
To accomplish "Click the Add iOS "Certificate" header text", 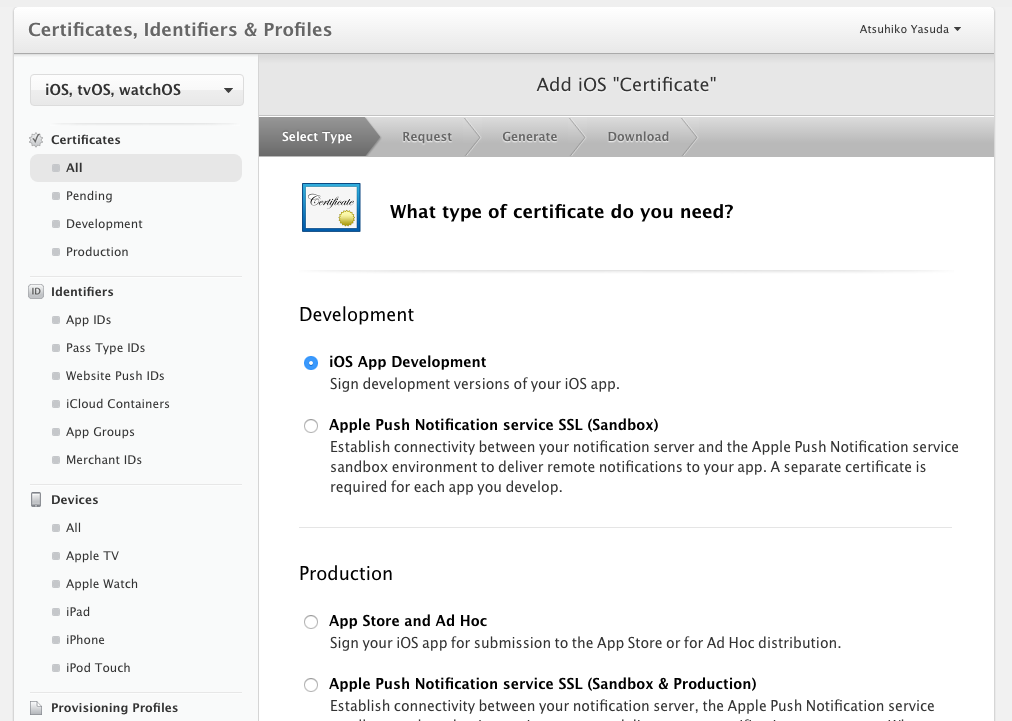I will click(x=626, y=85).
